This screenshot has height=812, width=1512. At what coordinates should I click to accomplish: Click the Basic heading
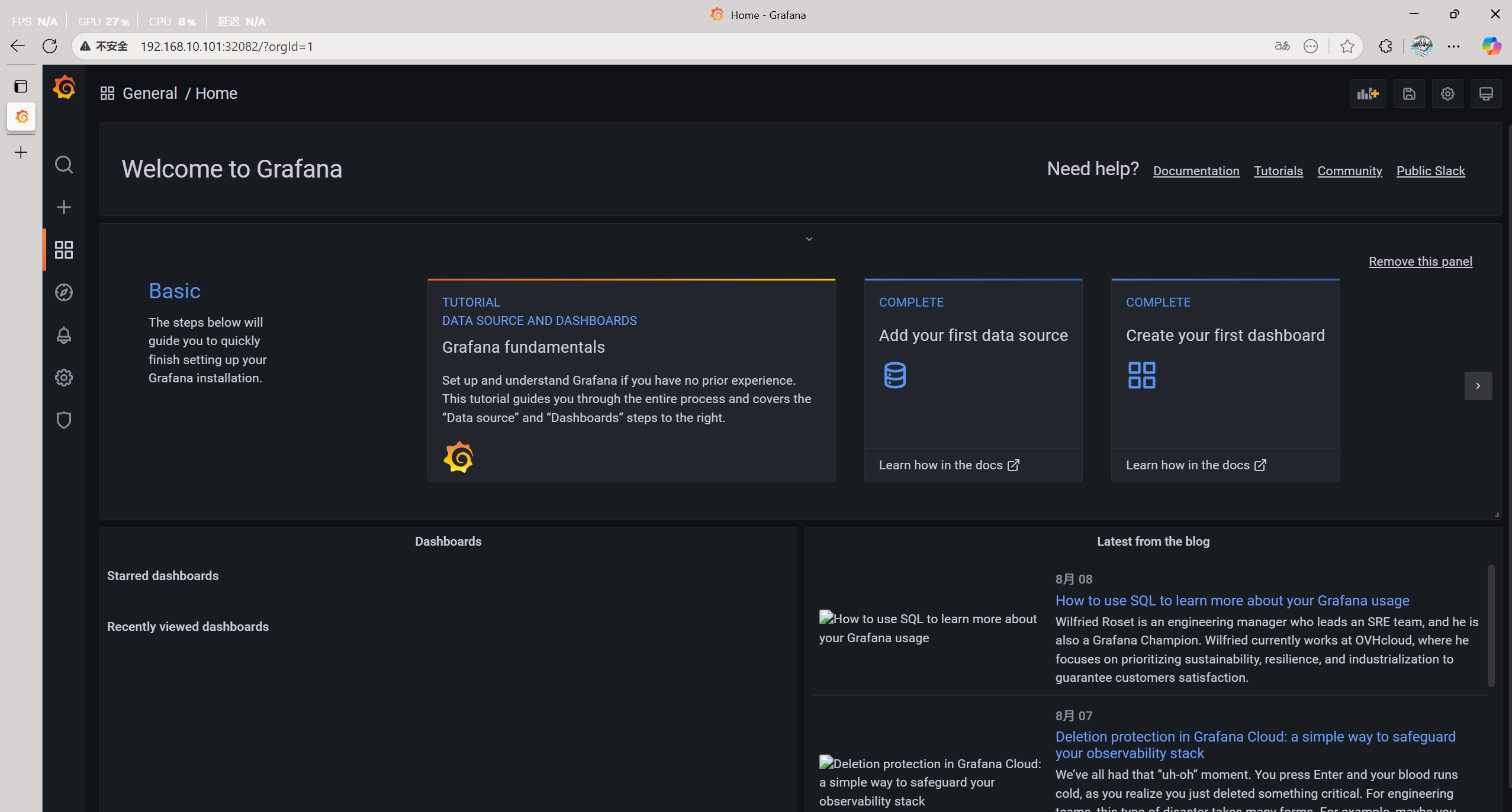click(x=175, y=291)
